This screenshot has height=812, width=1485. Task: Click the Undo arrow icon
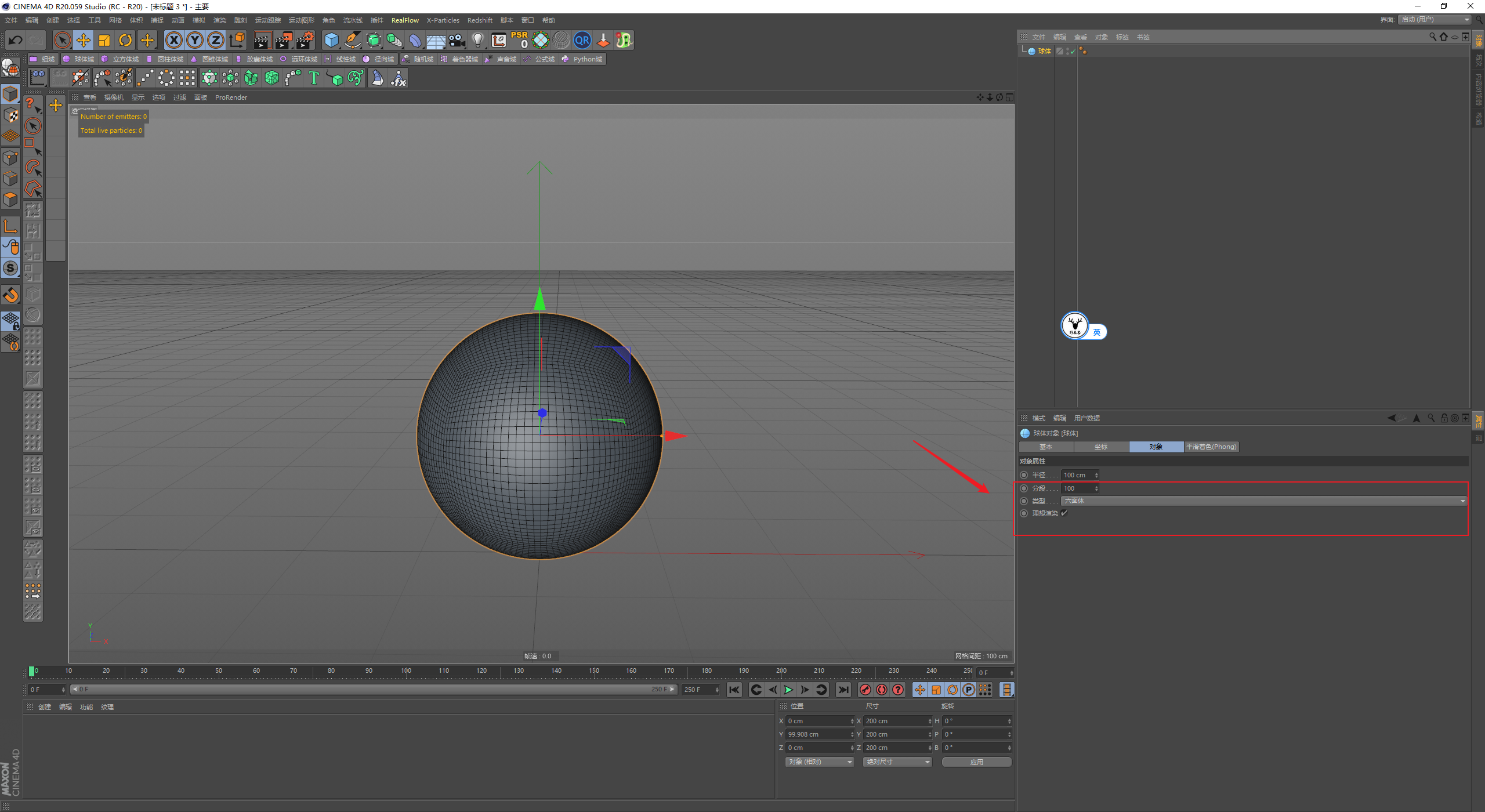pyautogui.click(x=16, y=40)
